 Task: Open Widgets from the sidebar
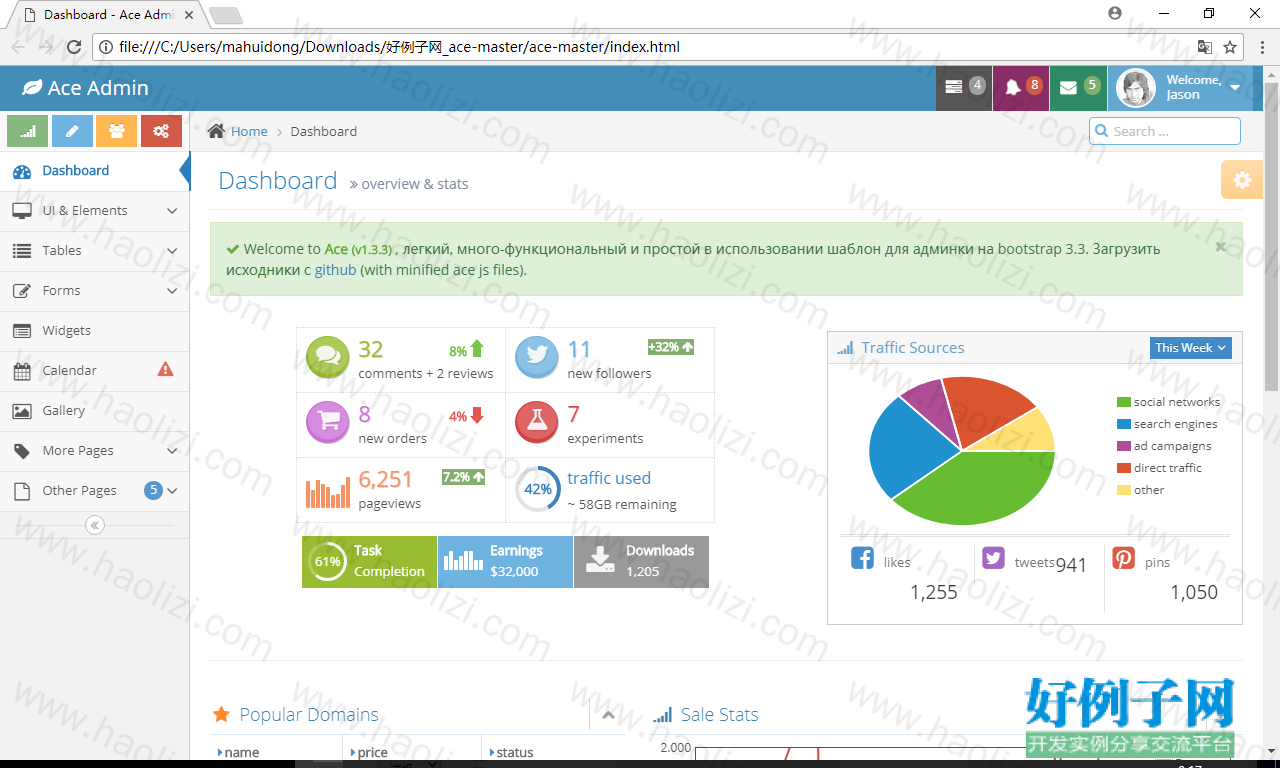point(94,331)
